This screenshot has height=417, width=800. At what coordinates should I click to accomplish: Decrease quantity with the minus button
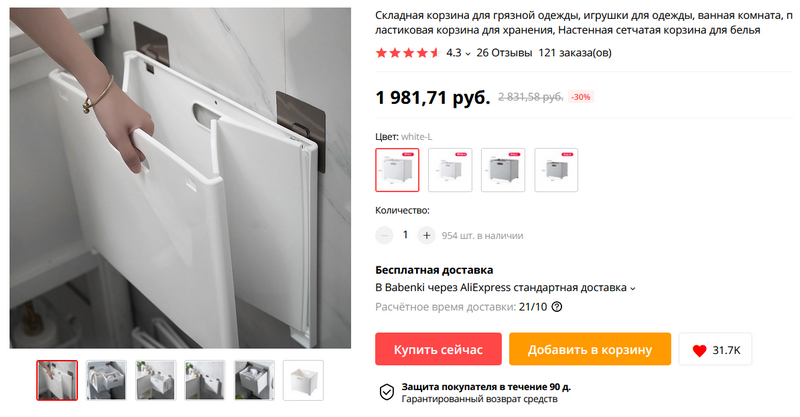coord(384,235)
